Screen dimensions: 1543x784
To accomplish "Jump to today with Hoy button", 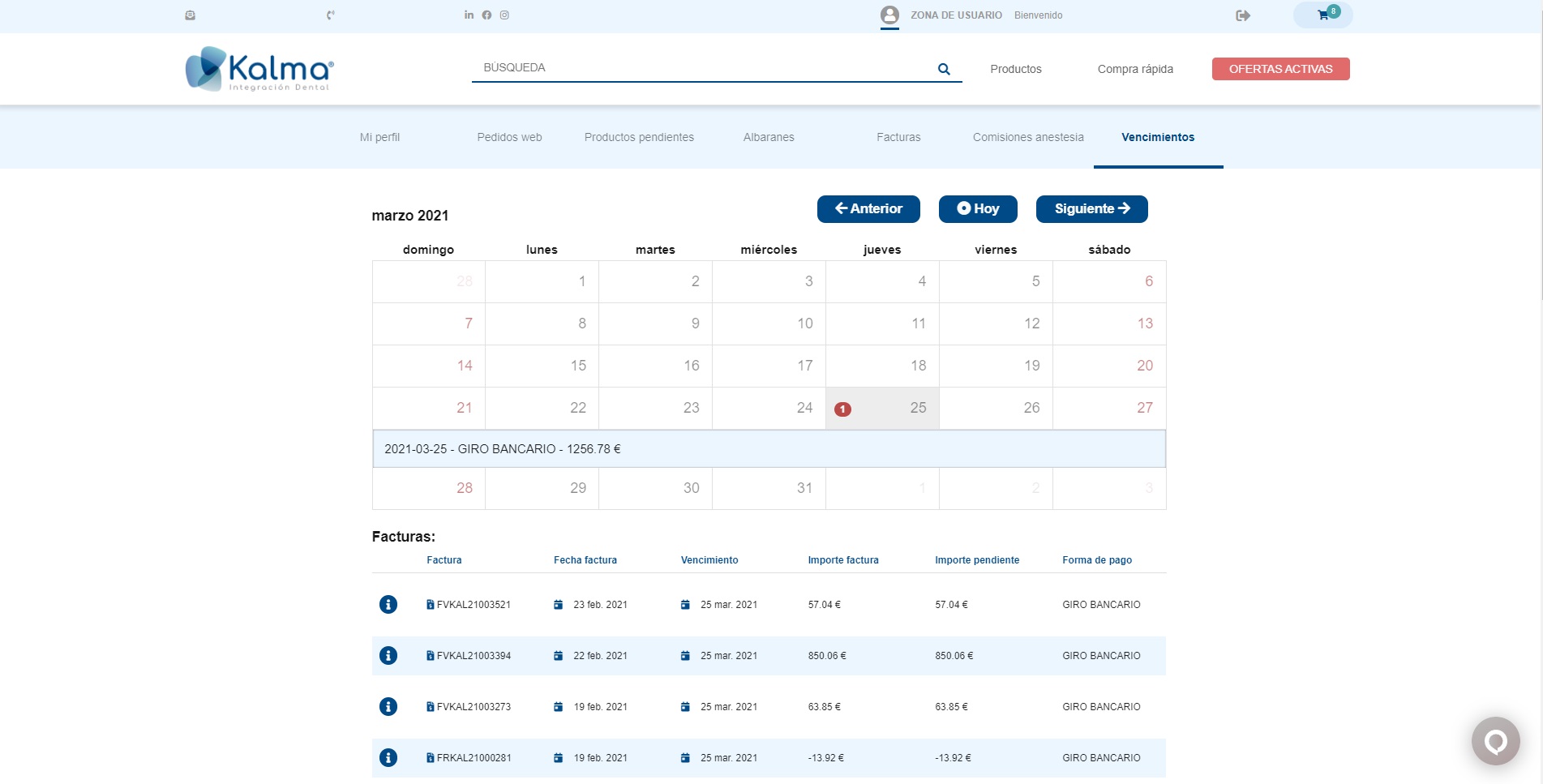I will point(978,208).
